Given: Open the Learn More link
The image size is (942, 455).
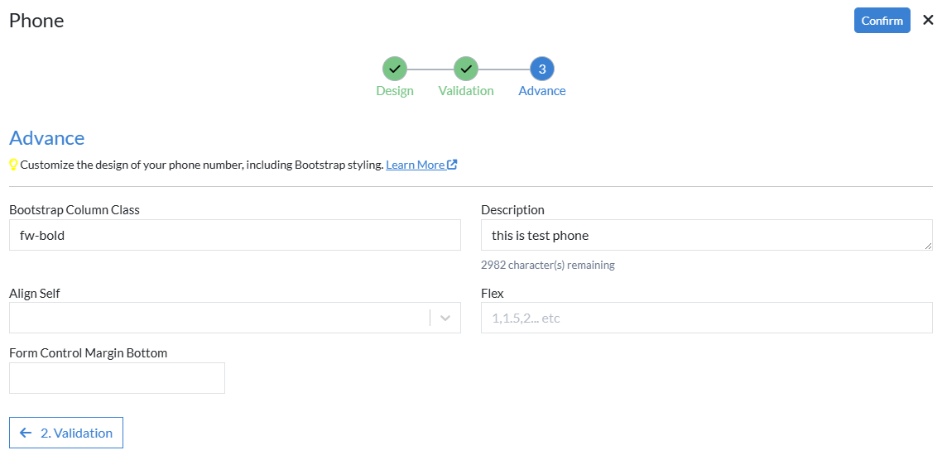Looking at the screenshot, I should (x=415, y=165).
